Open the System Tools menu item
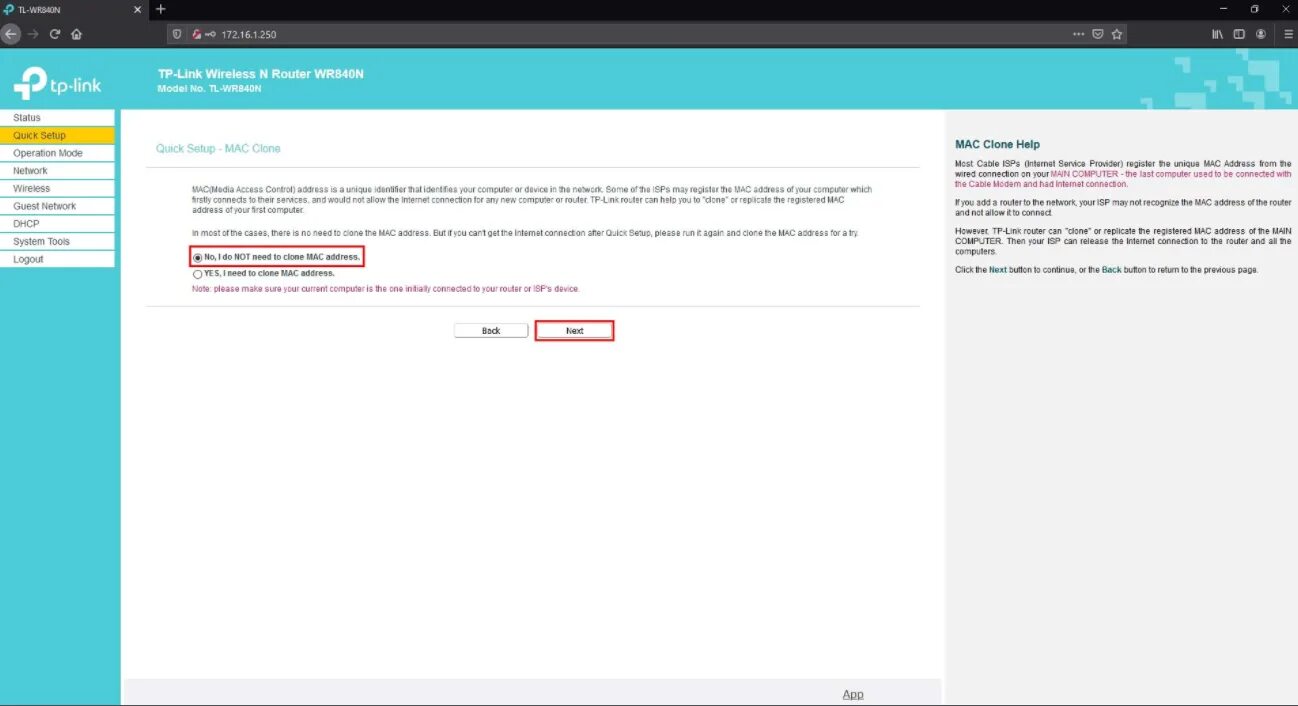 click(57, 241)
